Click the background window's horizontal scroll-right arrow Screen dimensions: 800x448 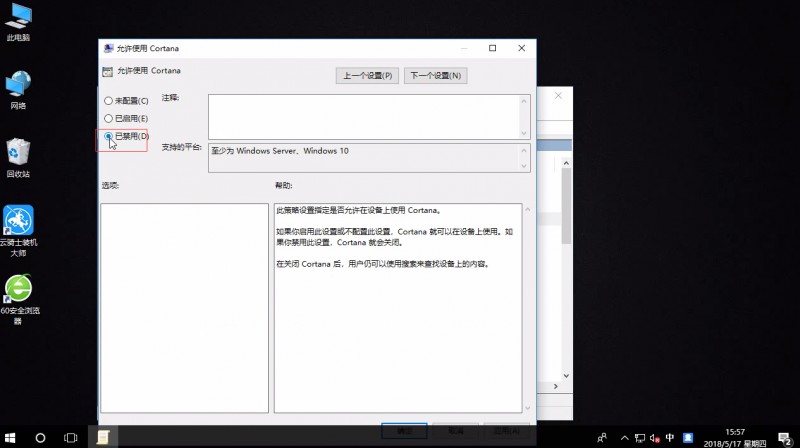pos(556,386)
